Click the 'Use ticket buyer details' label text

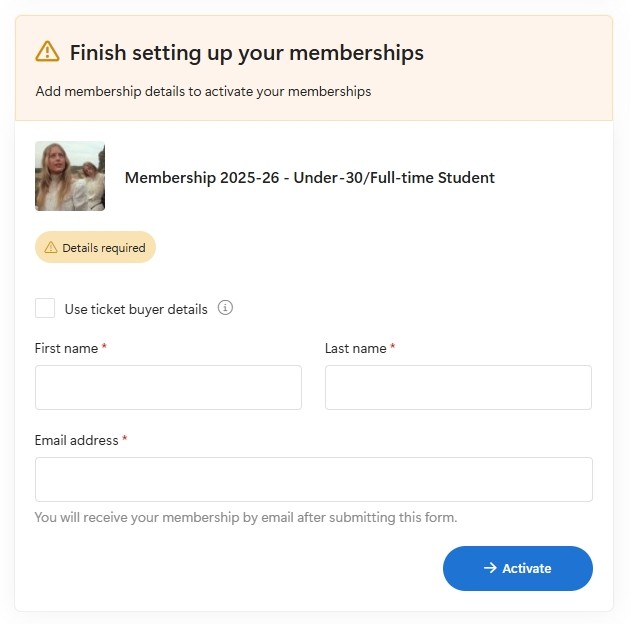tap(136, 309)
